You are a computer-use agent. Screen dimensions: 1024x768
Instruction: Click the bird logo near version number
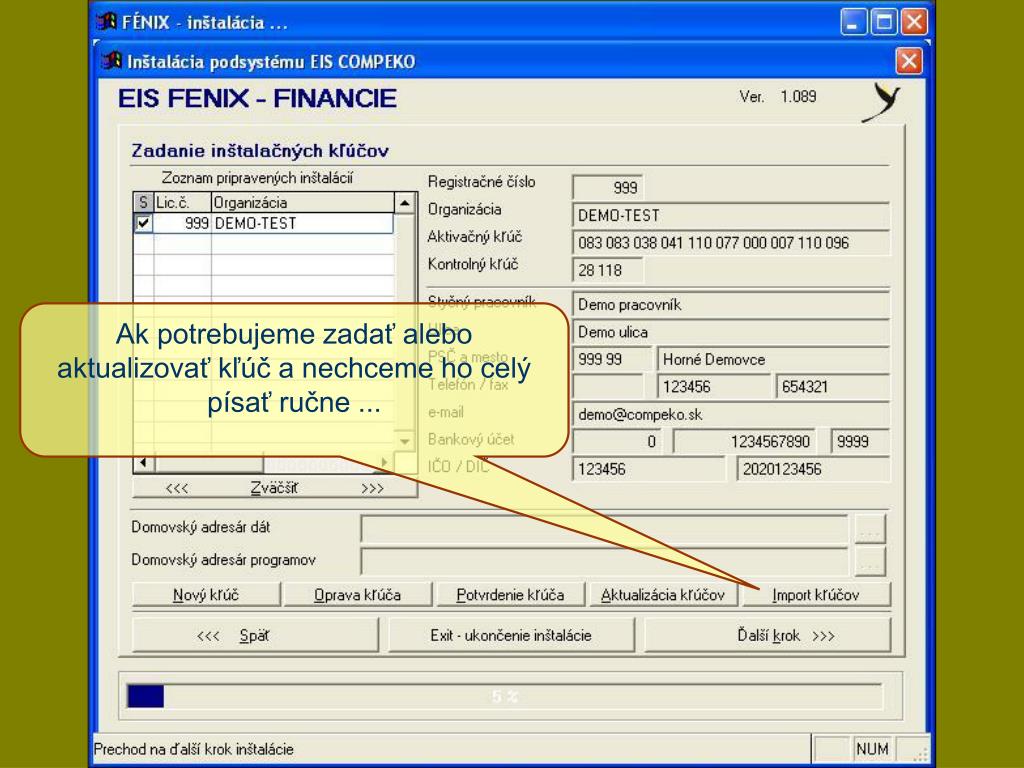[881, 103]
